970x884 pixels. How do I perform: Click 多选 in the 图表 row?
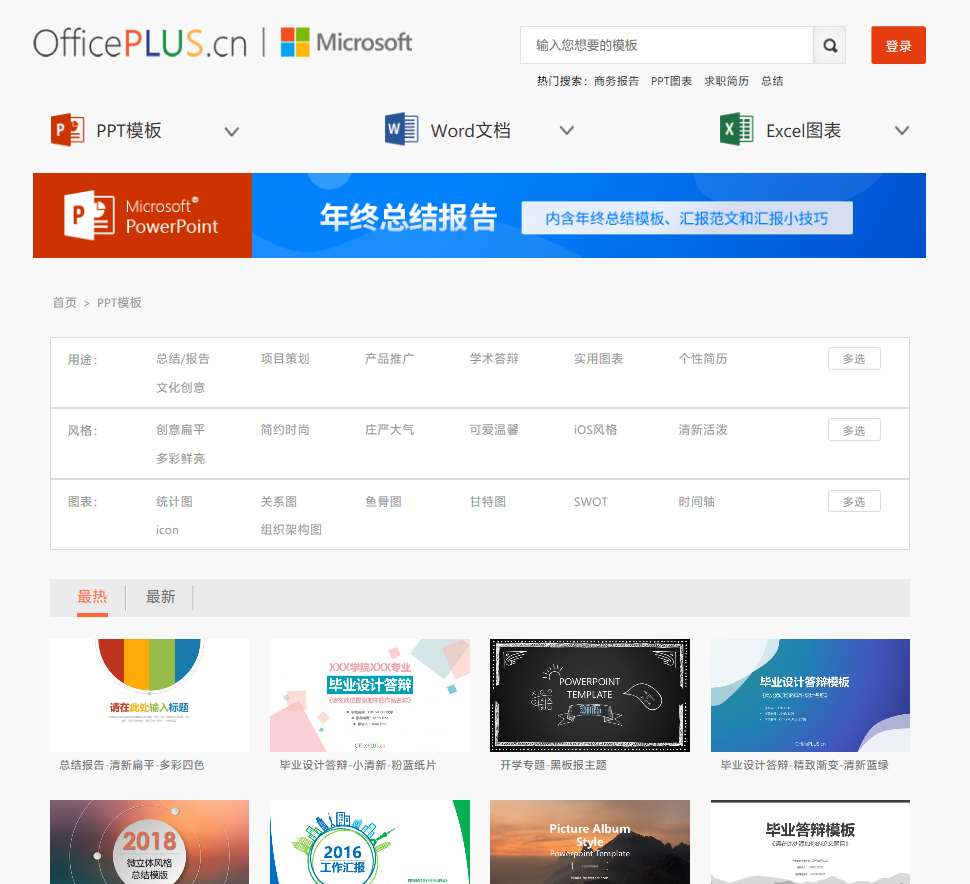click(x=854, y=501)
